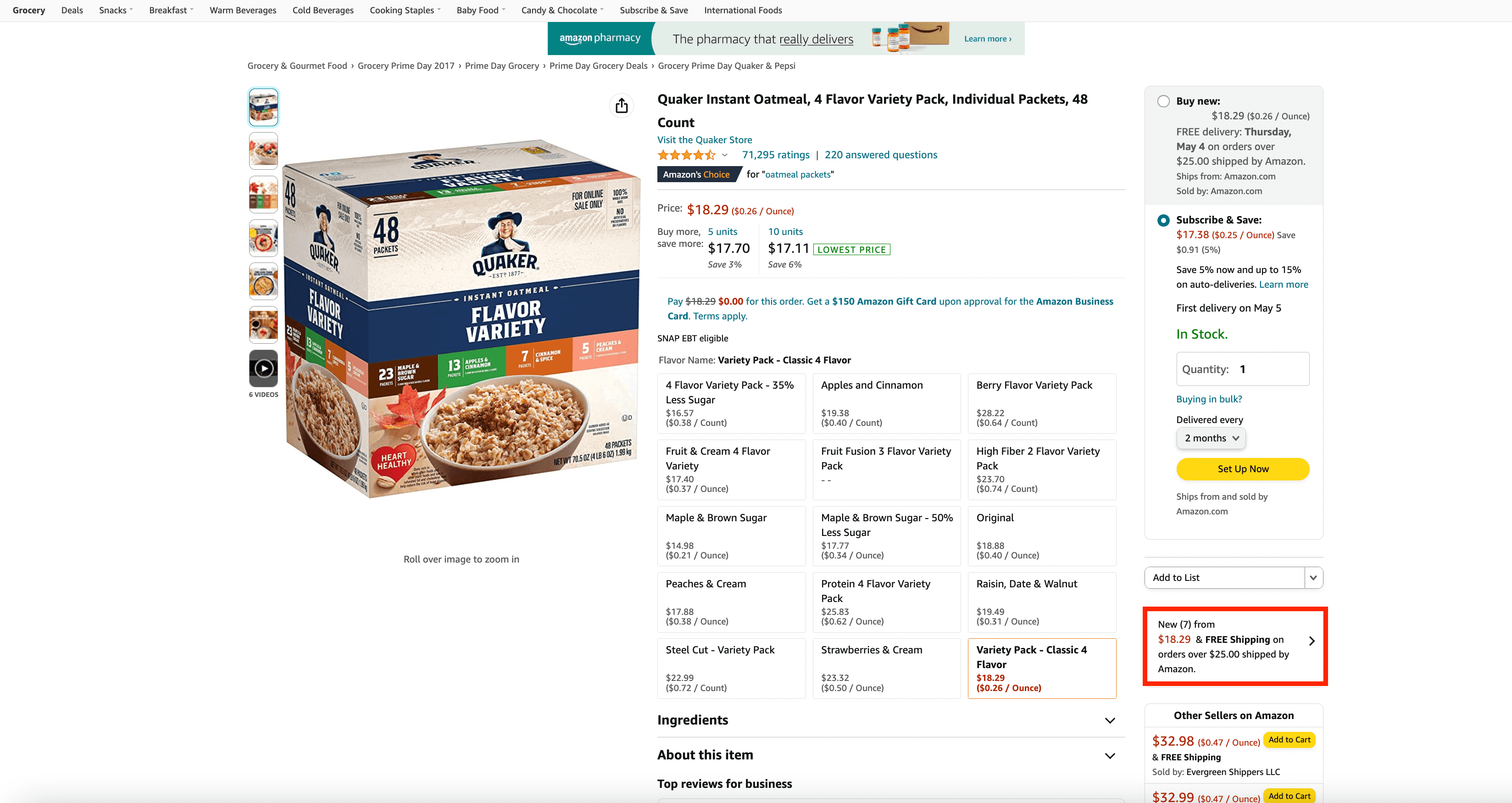Screen dimensions: 1512x803
Task: Visit the Quaker Store link
Action: (704, 139)
